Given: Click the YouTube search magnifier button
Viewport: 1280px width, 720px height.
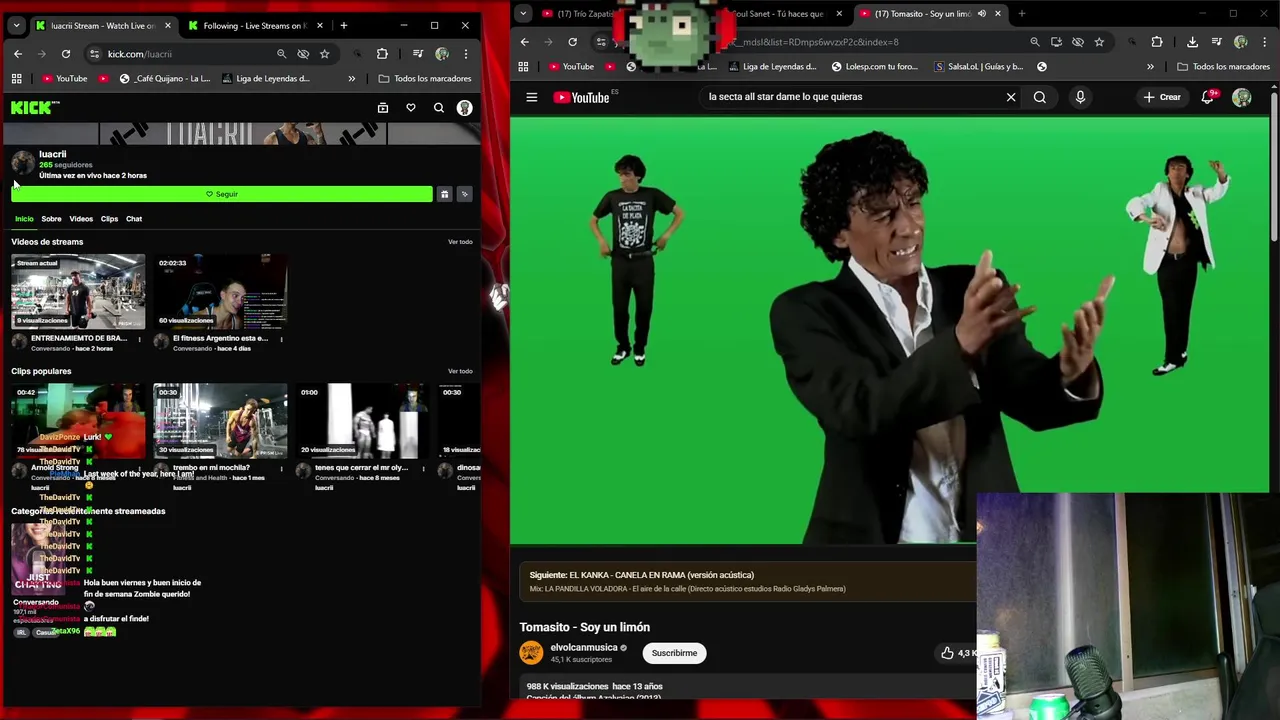Looking at the screenshot, I should coord(1040,97).
